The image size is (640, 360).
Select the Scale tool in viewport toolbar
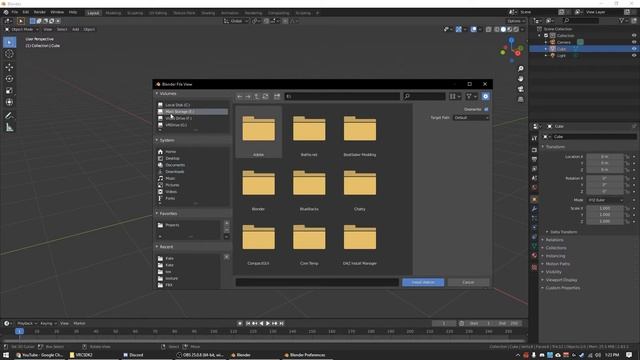9,91
